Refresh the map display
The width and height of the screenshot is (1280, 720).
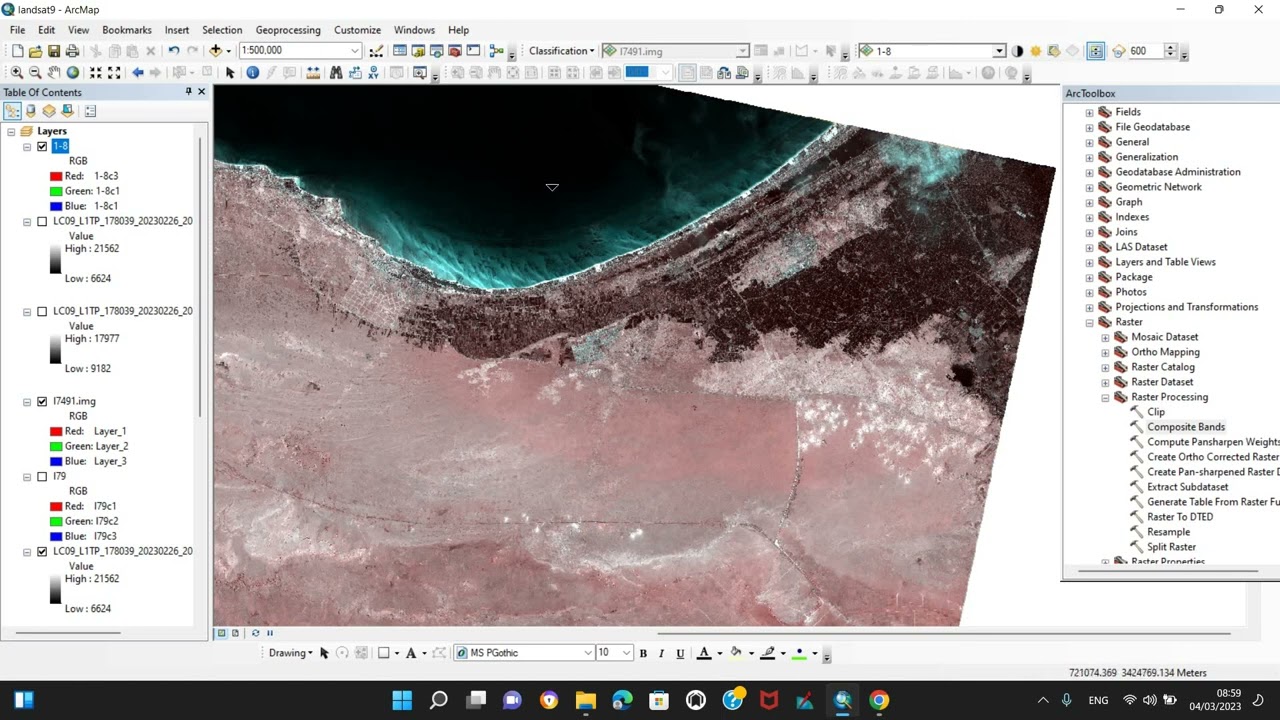[x=255, y=633]
